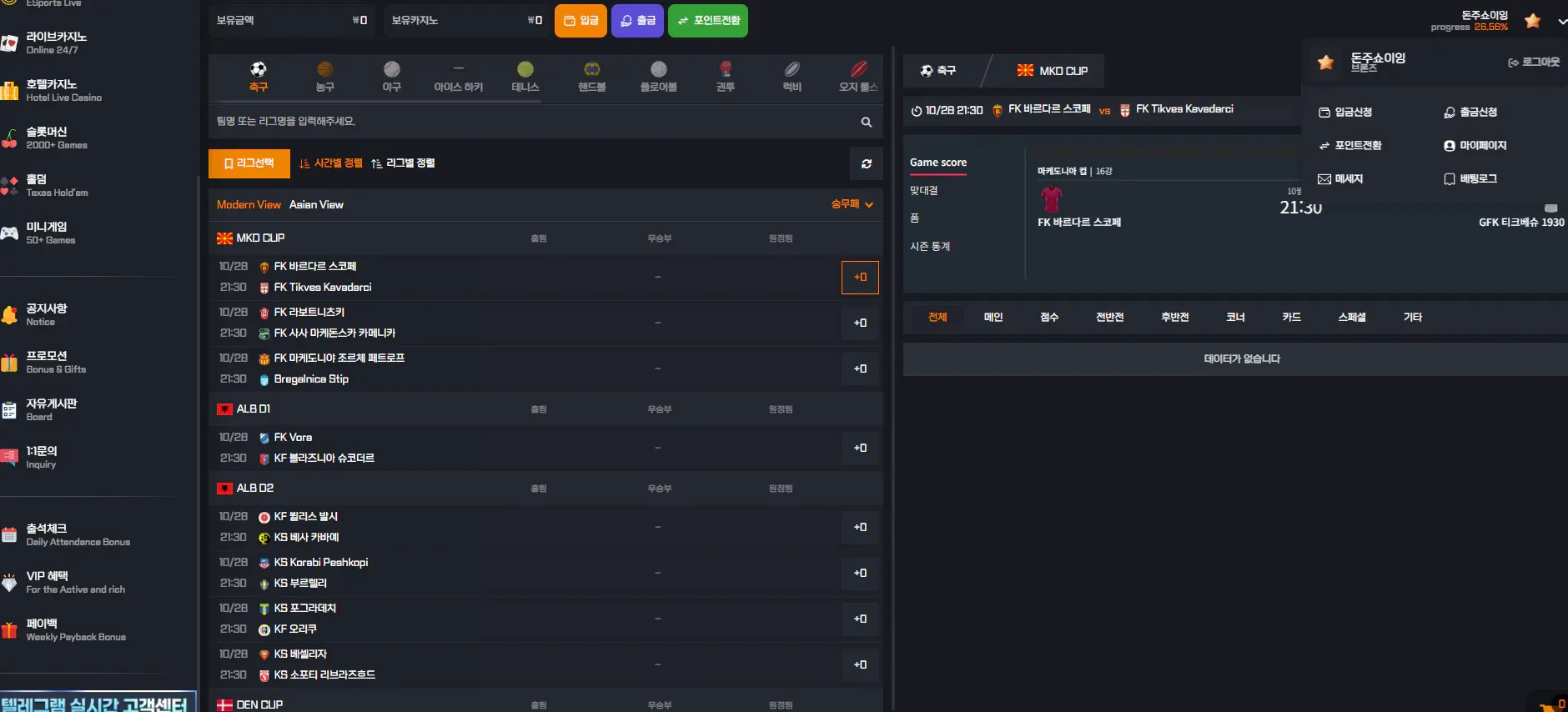The height and width of the screenshot is (712, 1568).
Task: Click the green 포인트전환 button
Action: point(708,21)
